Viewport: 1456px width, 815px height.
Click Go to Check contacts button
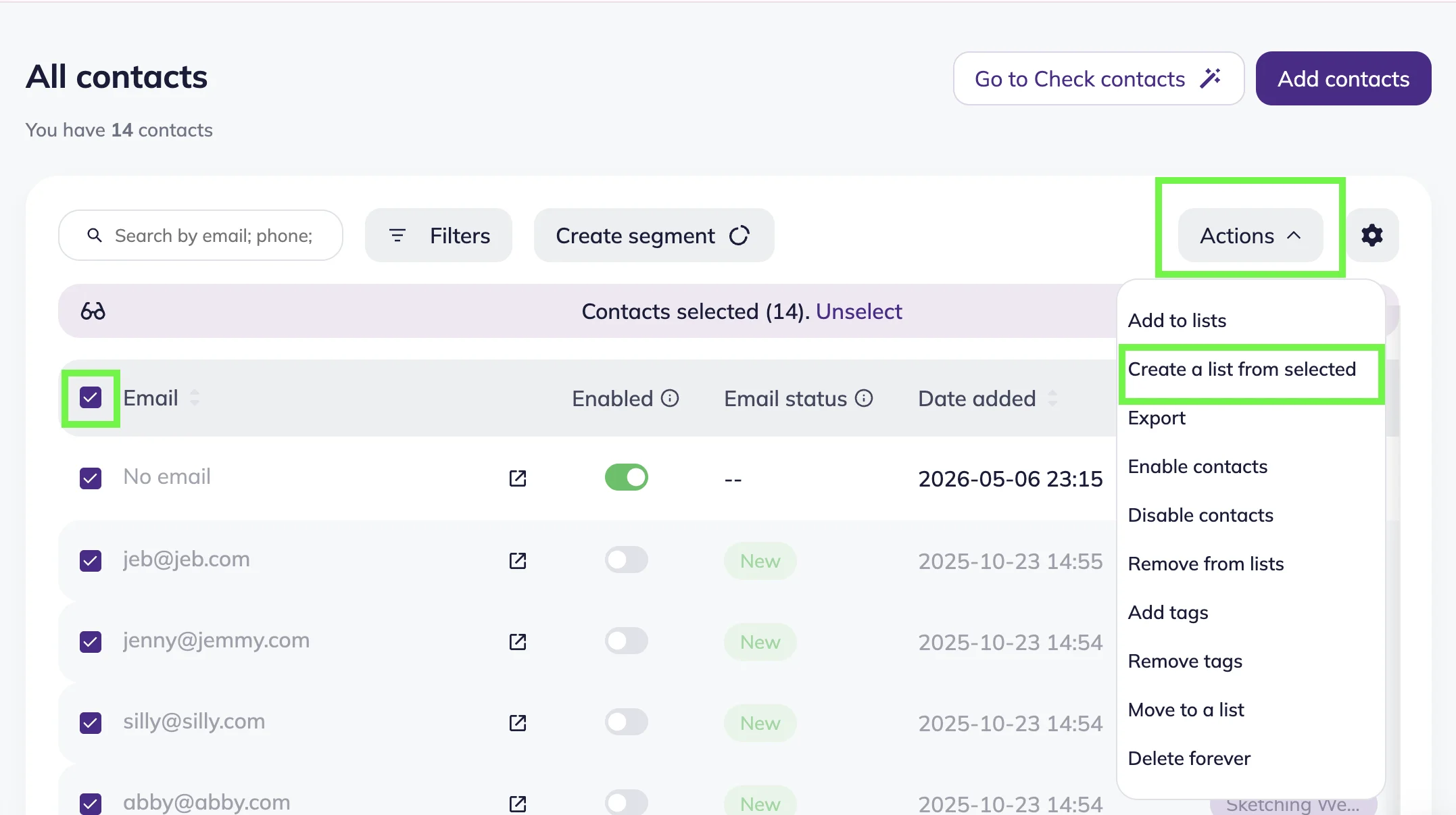(x=1098, y=78)
